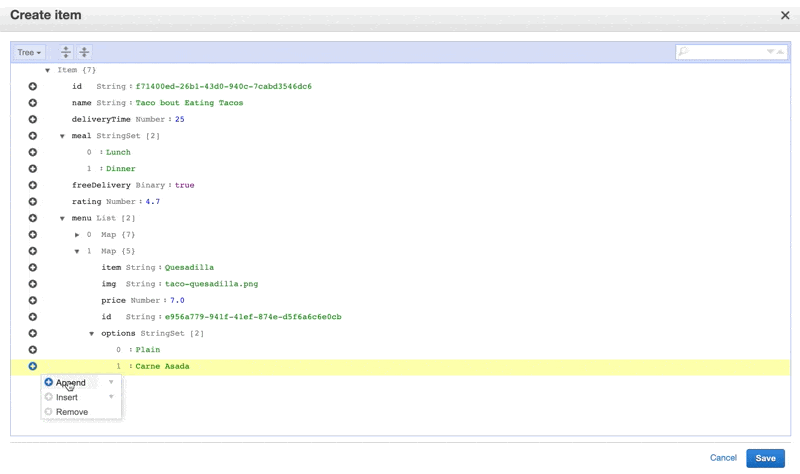The height and width of the screenshot is (474, 800).
Task: Select the nested id value e956a779
Action: tap(253, 317)
